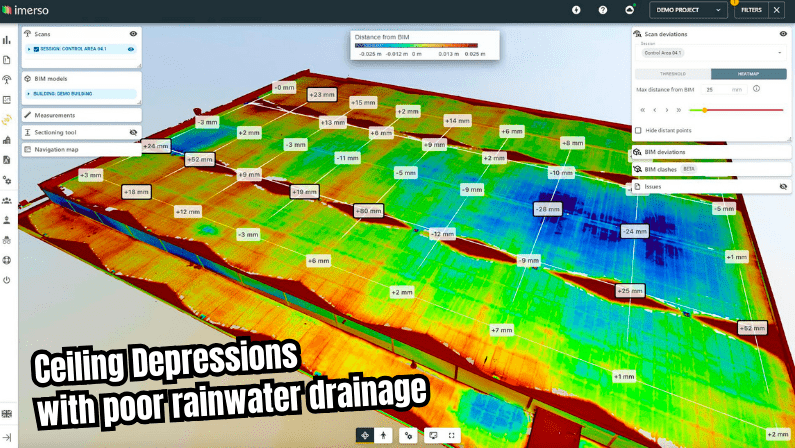Open the bar chart dashboard sidebar icon
This screenshot has width=795, height=448.
pyautogui.click(x=7, y=40)
